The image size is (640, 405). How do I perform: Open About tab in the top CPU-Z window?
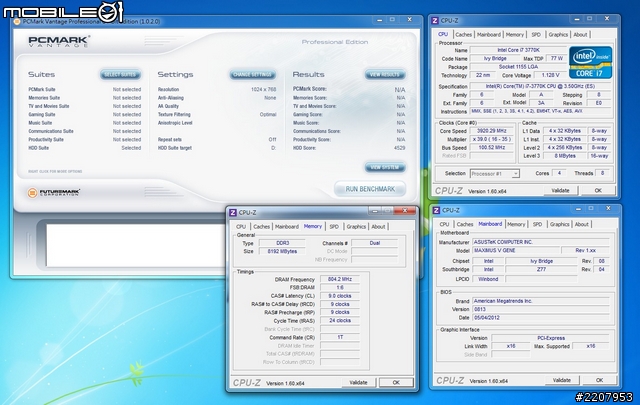(580, 35)
